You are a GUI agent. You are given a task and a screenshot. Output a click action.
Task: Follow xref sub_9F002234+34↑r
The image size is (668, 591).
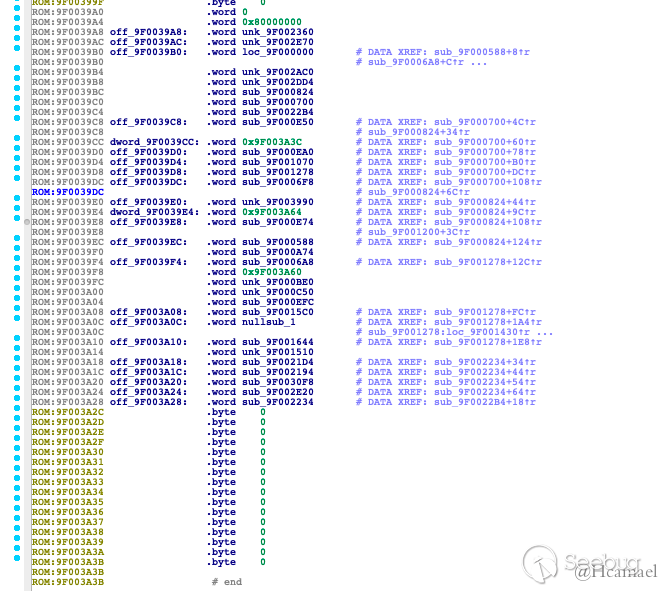(x=485, y=362)
